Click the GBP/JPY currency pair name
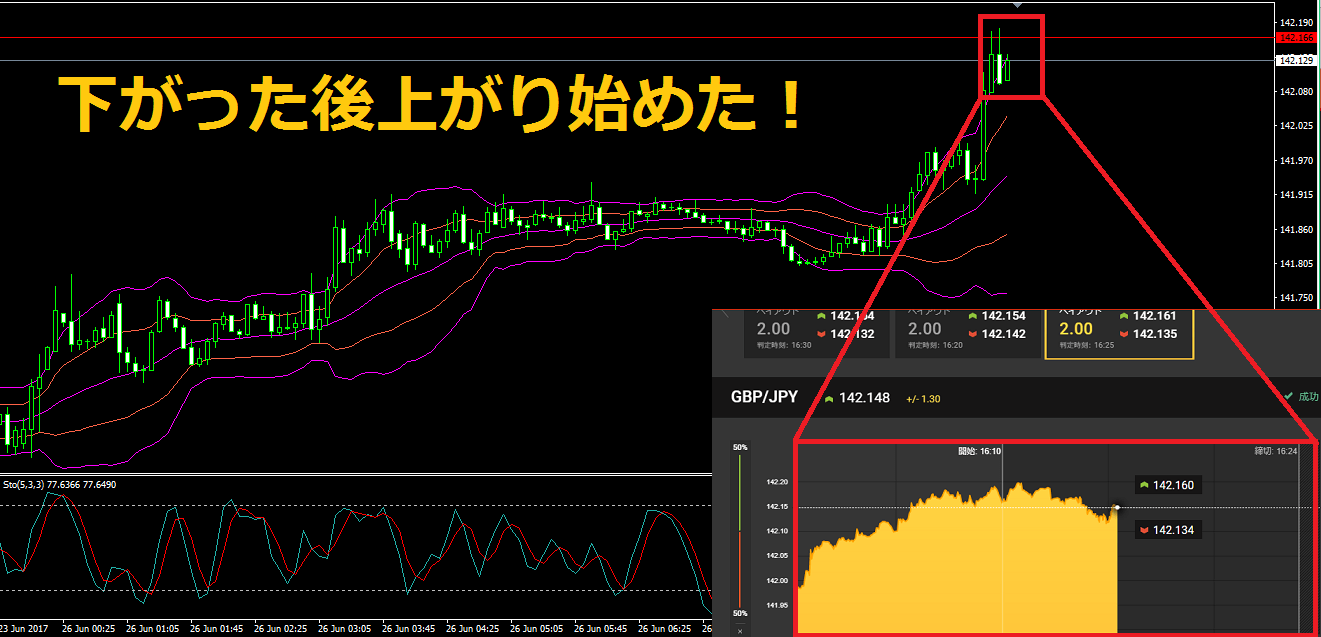This screenshot has width=1321, height=637. (765, 397)
